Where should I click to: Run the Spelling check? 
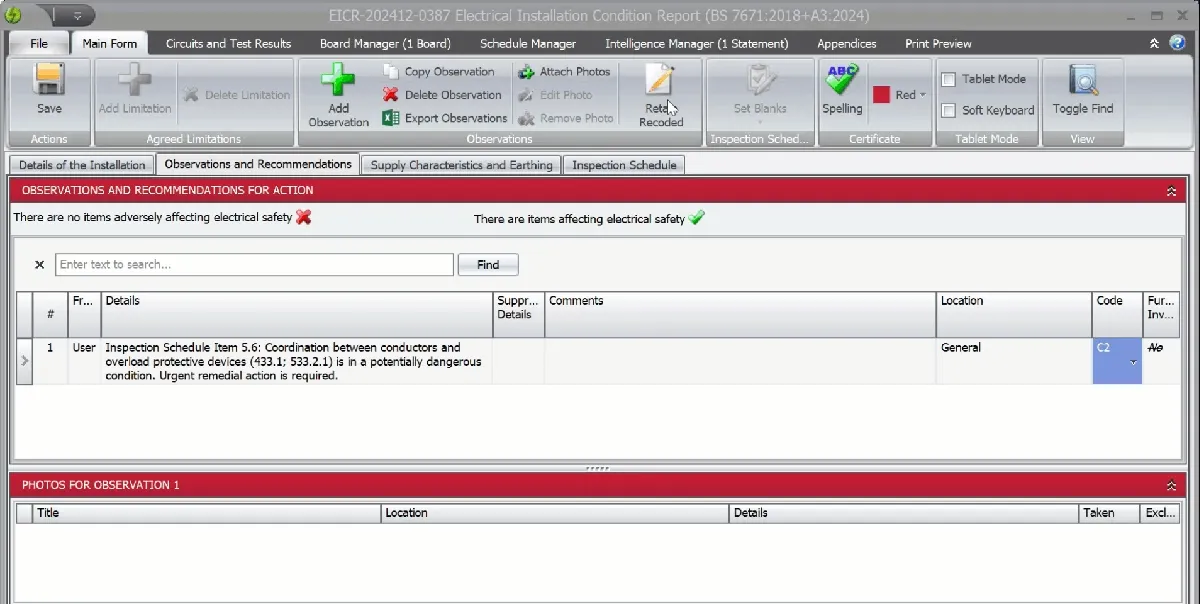tap(841, 80)
